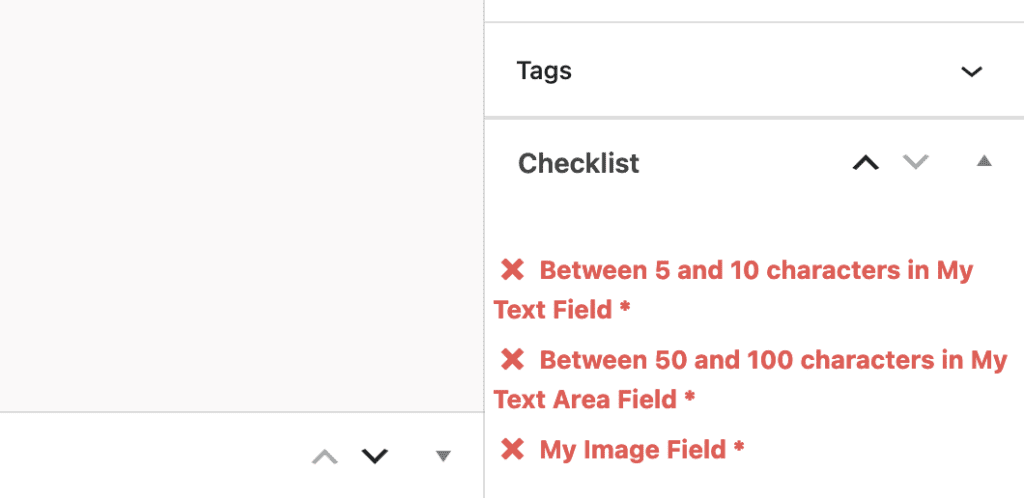The height and width of the screenshot is (498, 1024).
Task: Click the blank bottom panel header bar
Action: [x=150, y=456]
